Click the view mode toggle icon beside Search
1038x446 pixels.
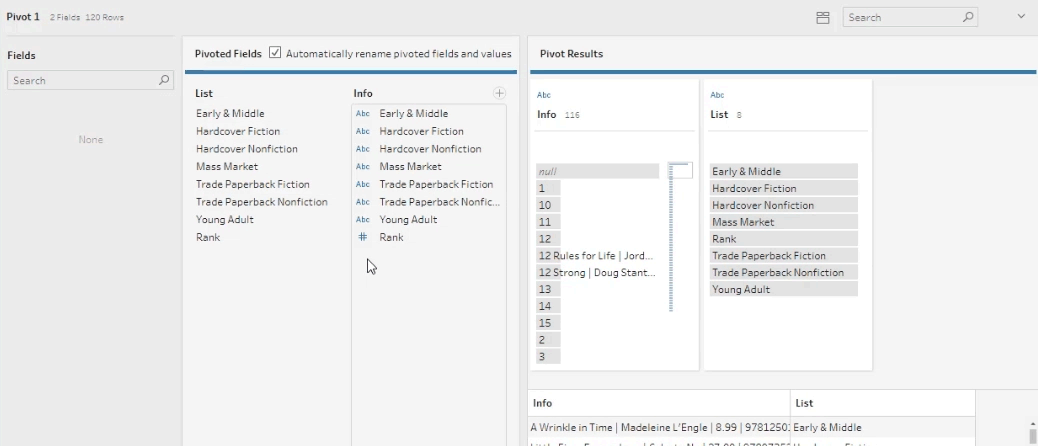(x=823, y=18)
